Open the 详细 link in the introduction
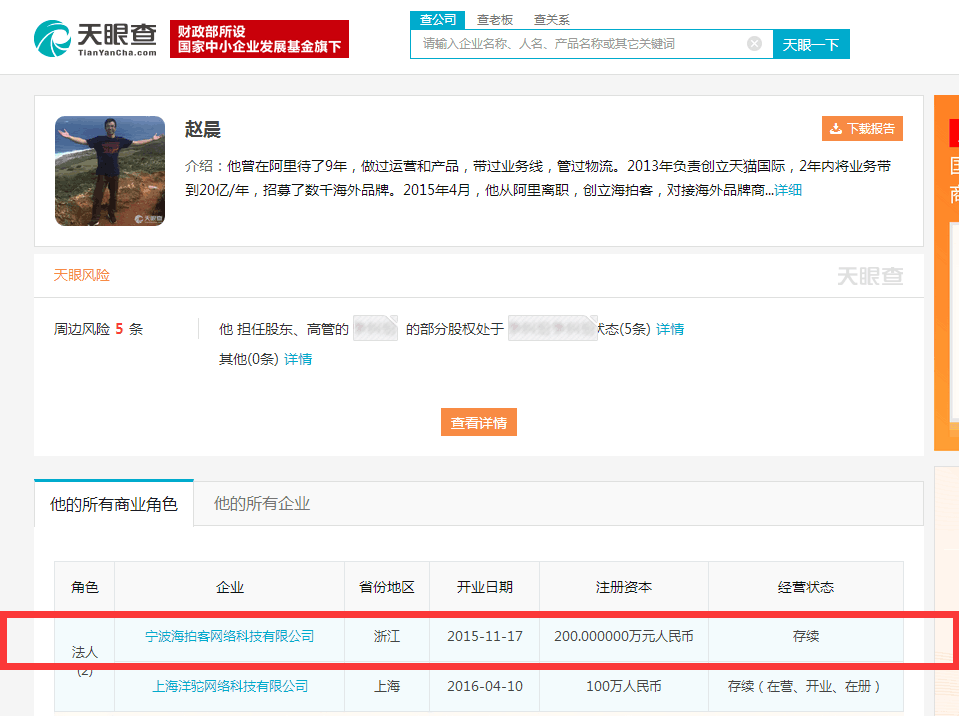This screenshot has width=959, height=716. click(x=788, y=190)
